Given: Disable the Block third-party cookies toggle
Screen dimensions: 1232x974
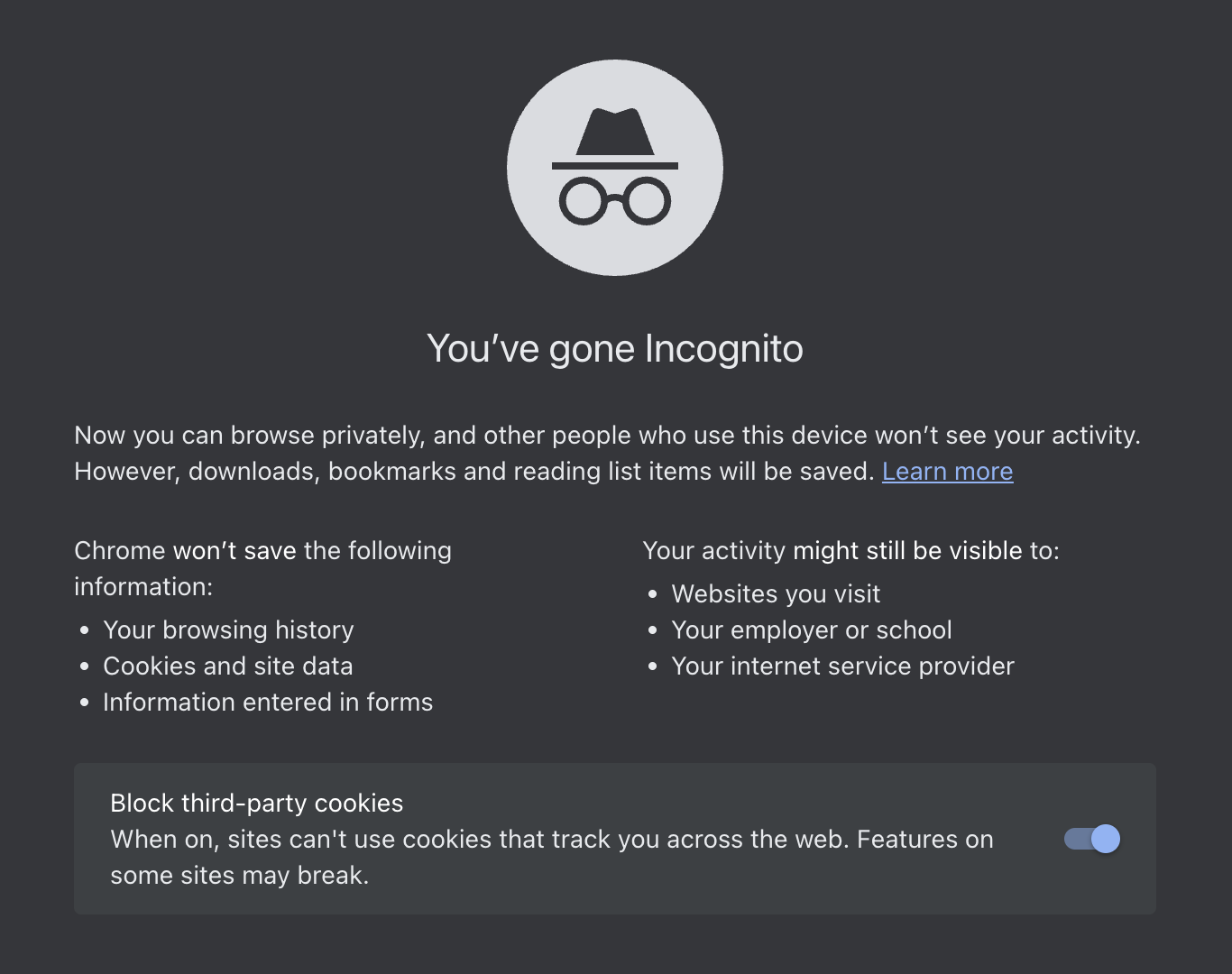Looking at the screenshot, I should pos(1092,839).
